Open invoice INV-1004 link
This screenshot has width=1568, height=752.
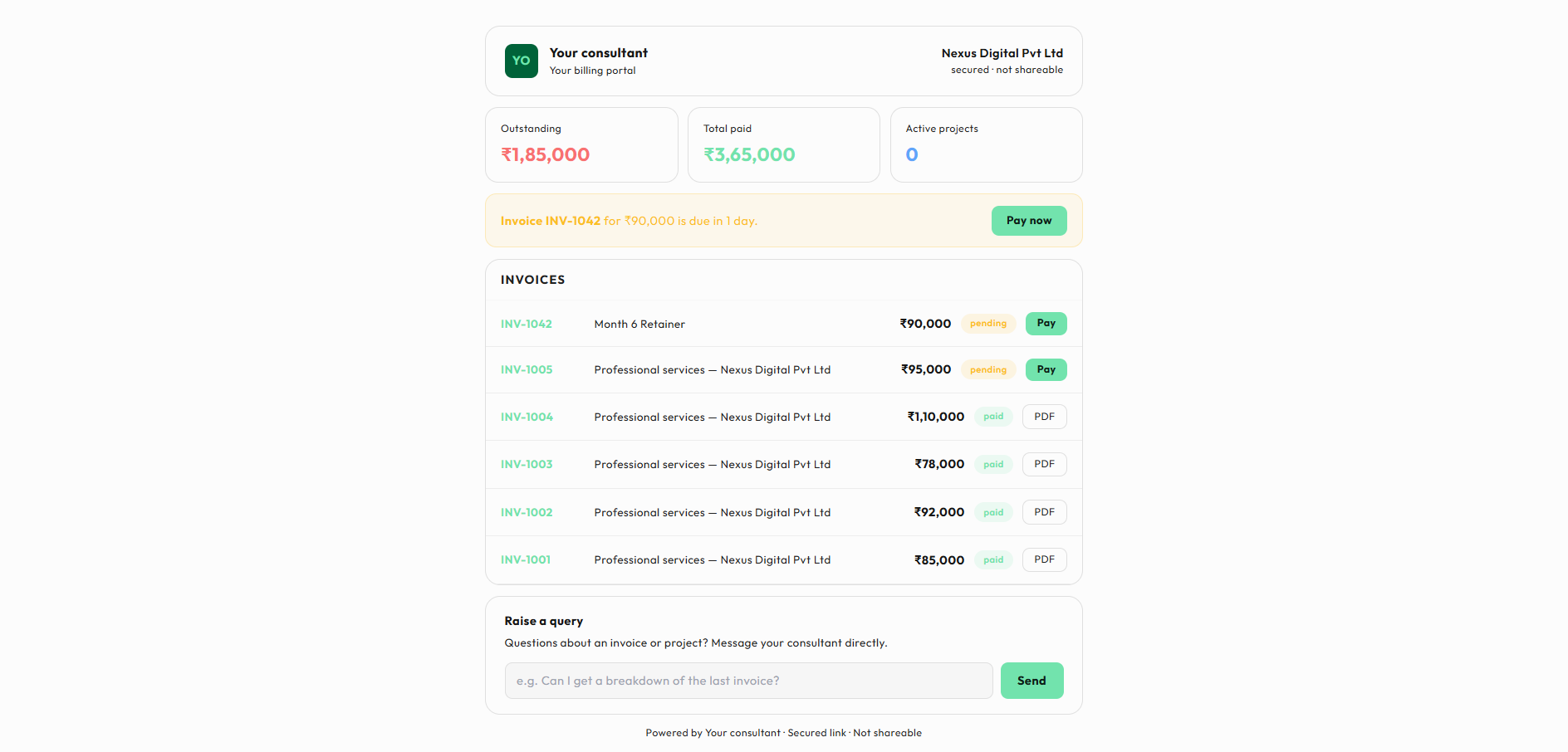(527, 417)
